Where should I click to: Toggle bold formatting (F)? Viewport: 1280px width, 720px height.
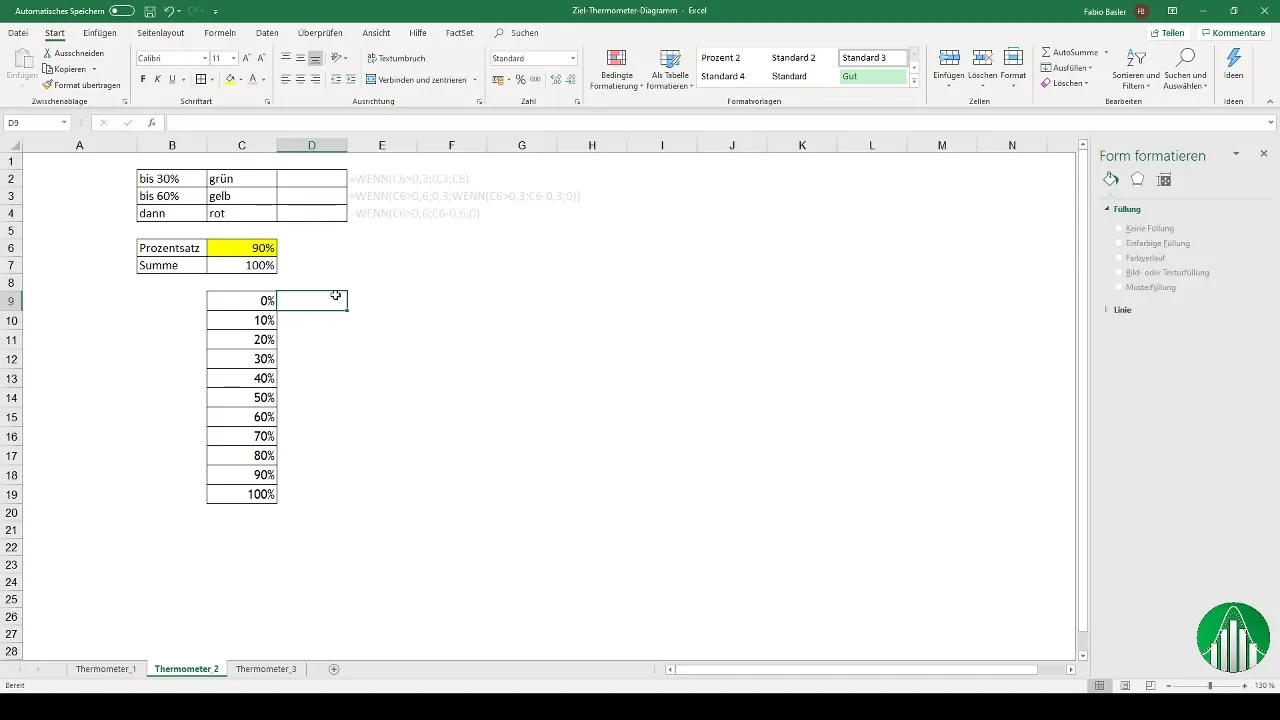point(143,79)
